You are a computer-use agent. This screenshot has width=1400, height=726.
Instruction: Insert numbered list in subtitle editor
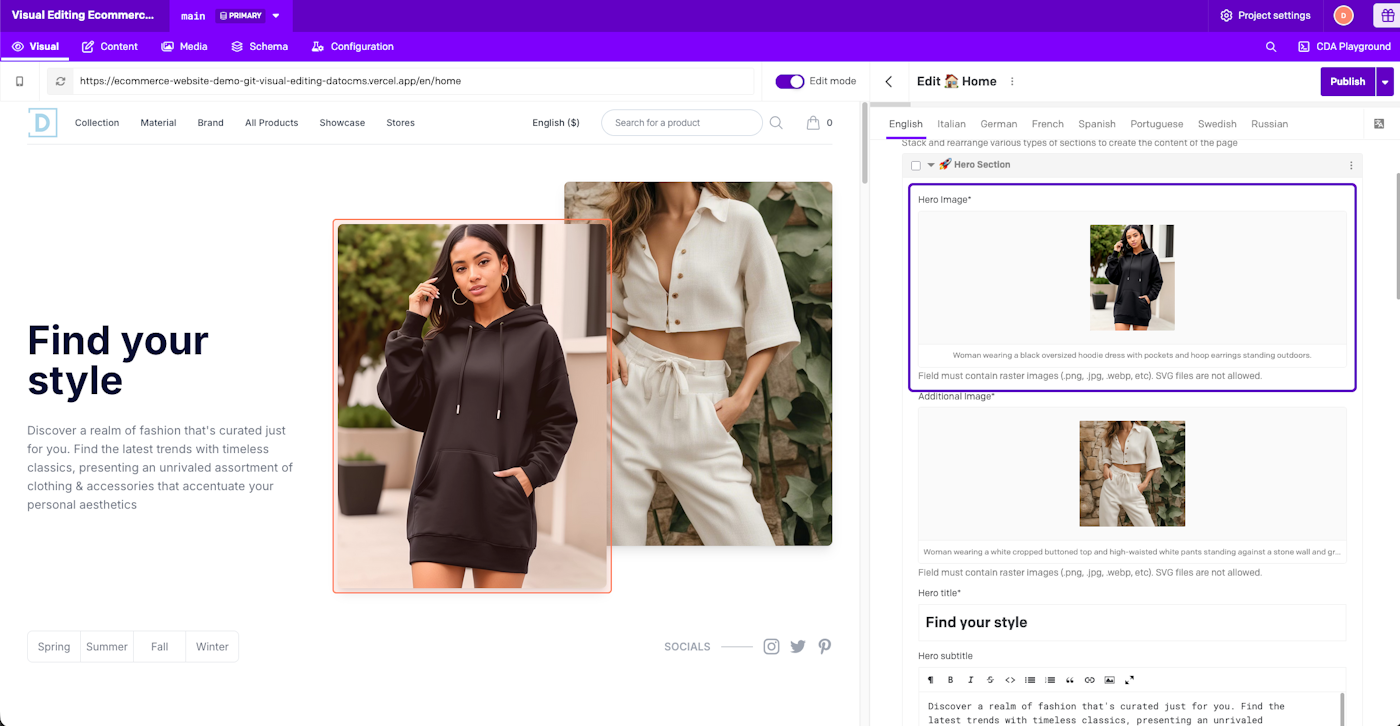point(1050,680)
